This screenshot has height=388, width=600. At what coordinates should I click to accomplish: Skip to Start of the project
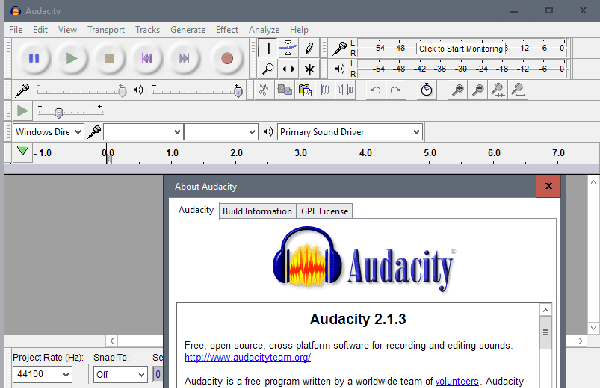pyautogui.click(x=147, y=58)
